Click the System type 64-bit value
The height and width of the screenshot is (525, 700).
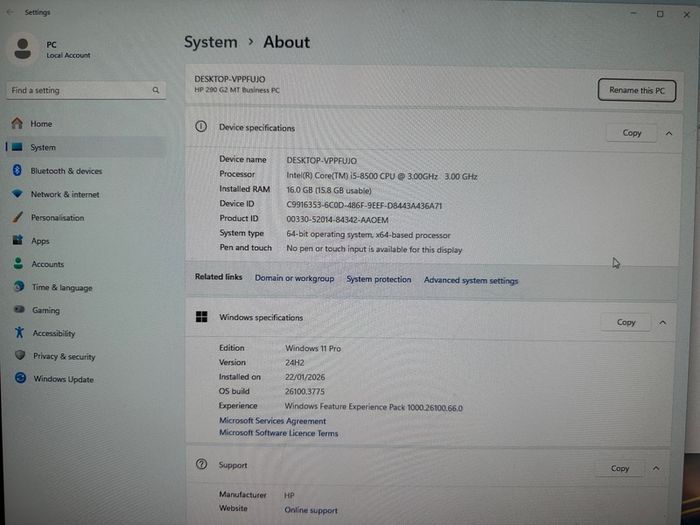368,234
